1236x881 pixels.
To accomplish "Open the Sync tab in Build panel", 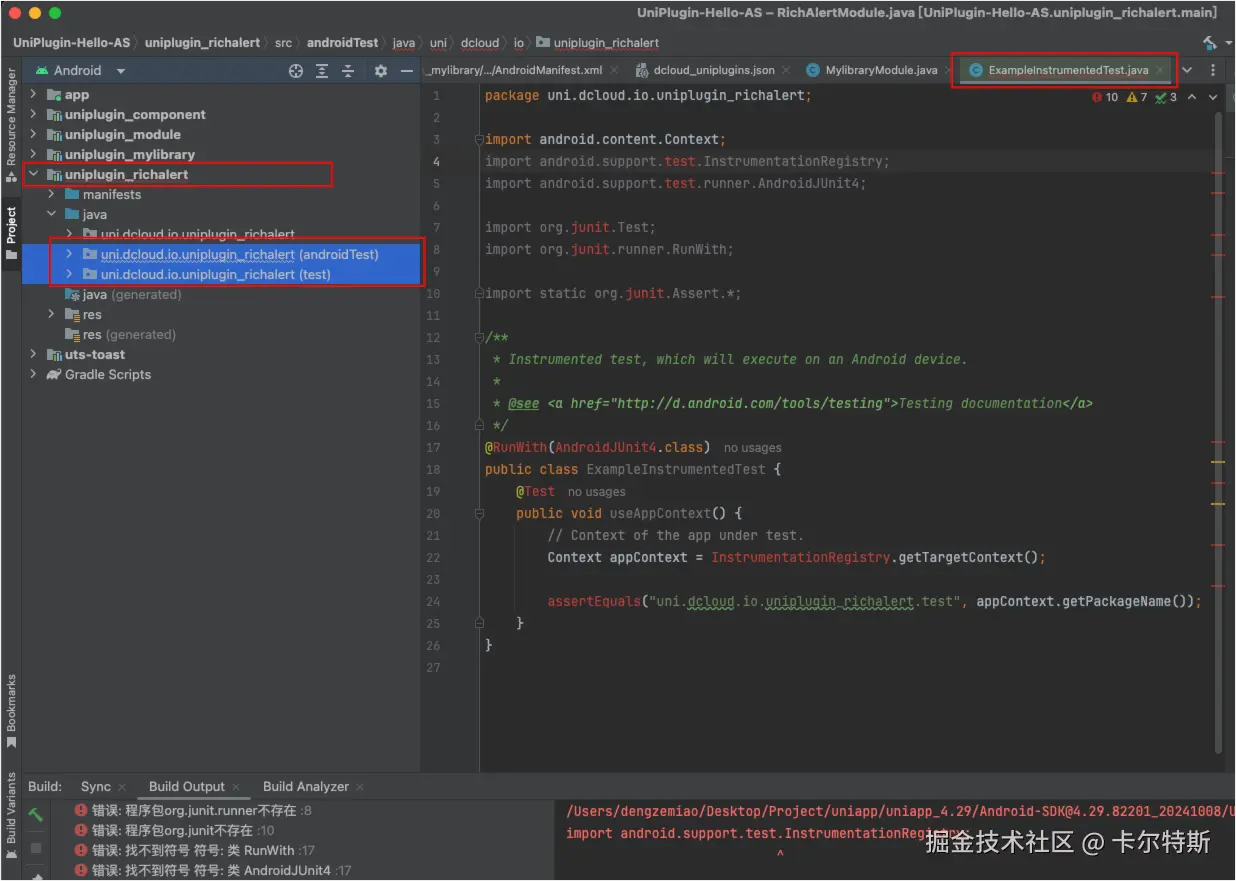I will click(96, 786).
